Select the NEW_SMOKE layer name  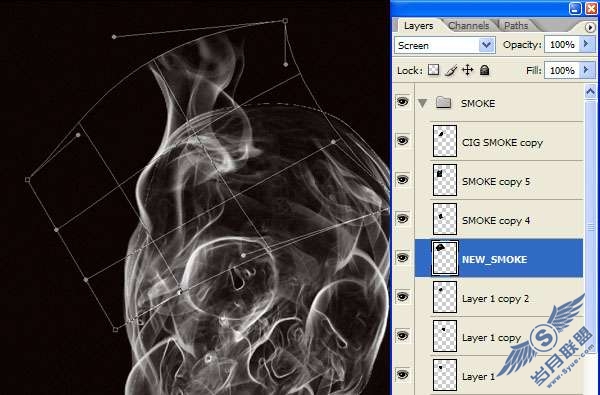point(495,260)
